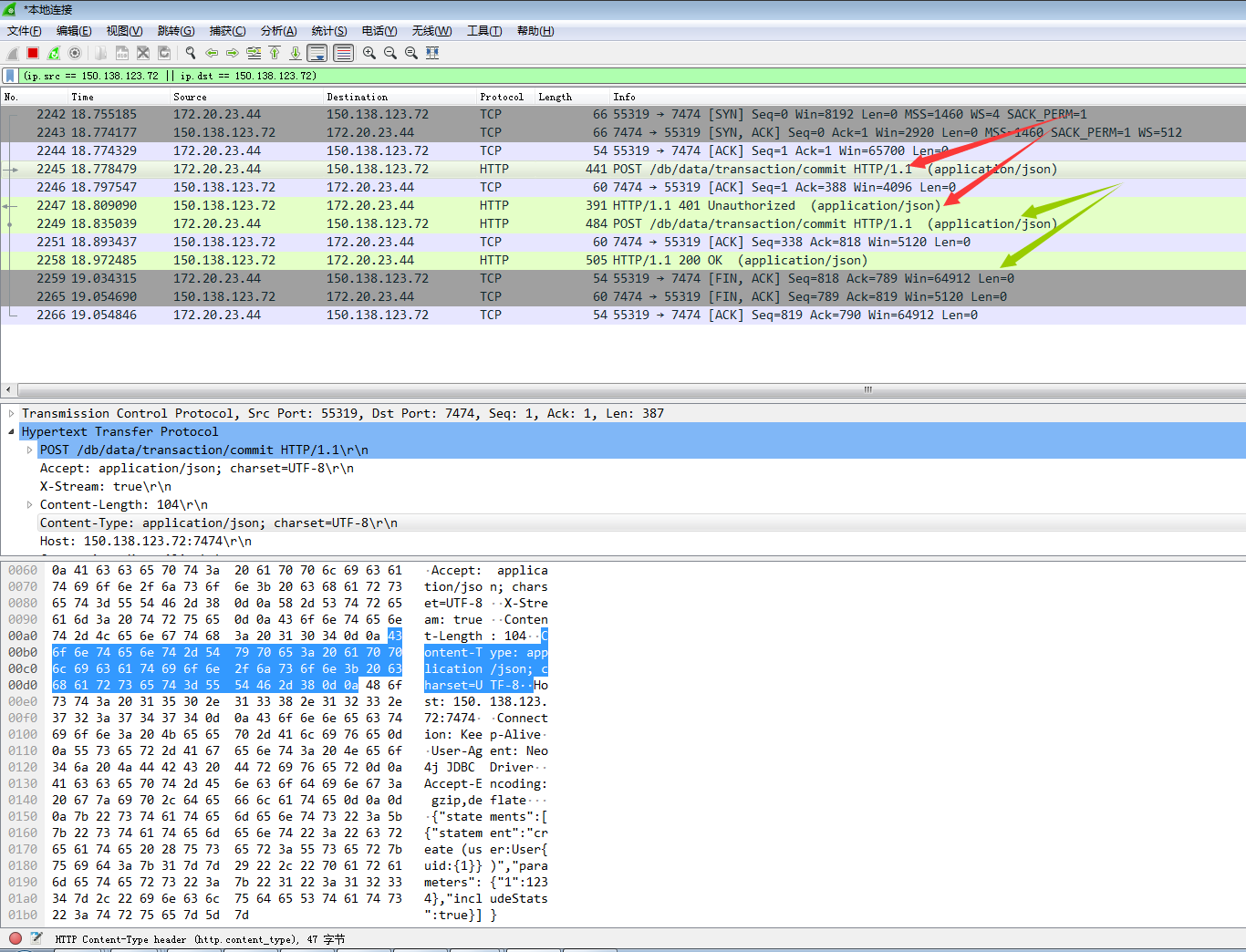Toggle automatic scrolling in live capture
Image resolution: width=1246 pixels, height=952 pixels.
pyautogui.click(x=317, y=52)
